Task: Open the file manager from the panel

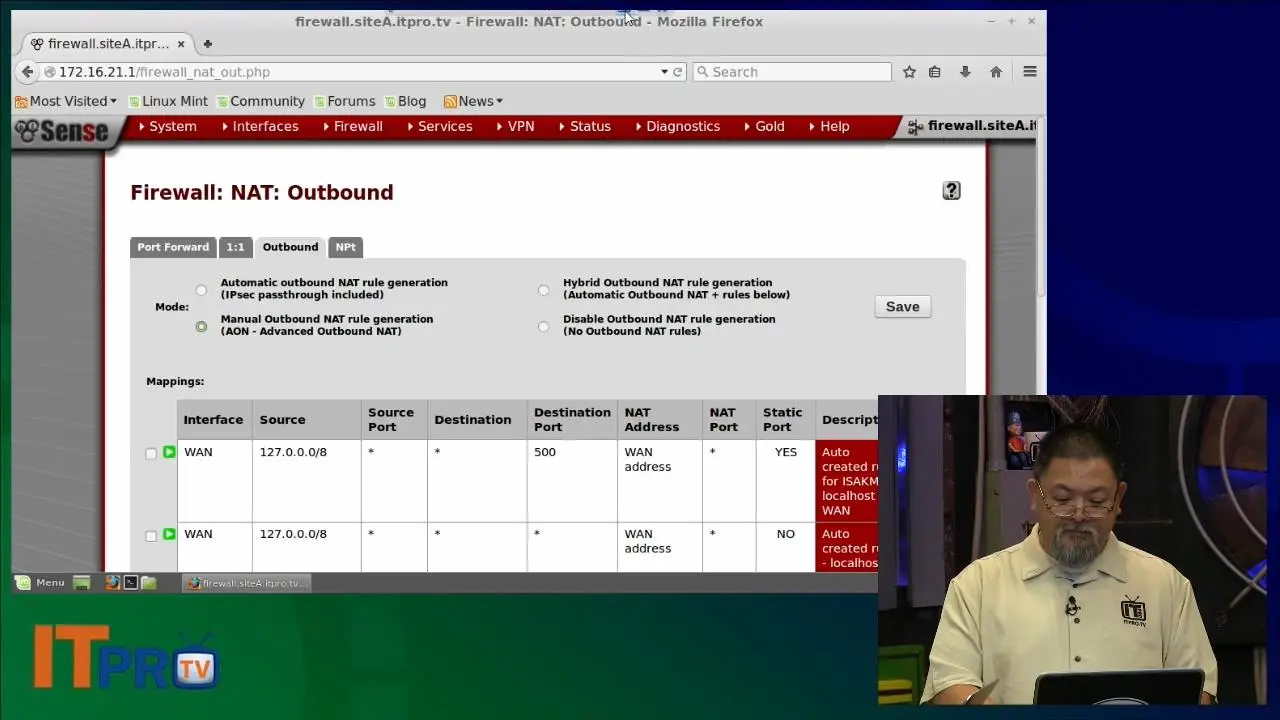Action: 148,582
